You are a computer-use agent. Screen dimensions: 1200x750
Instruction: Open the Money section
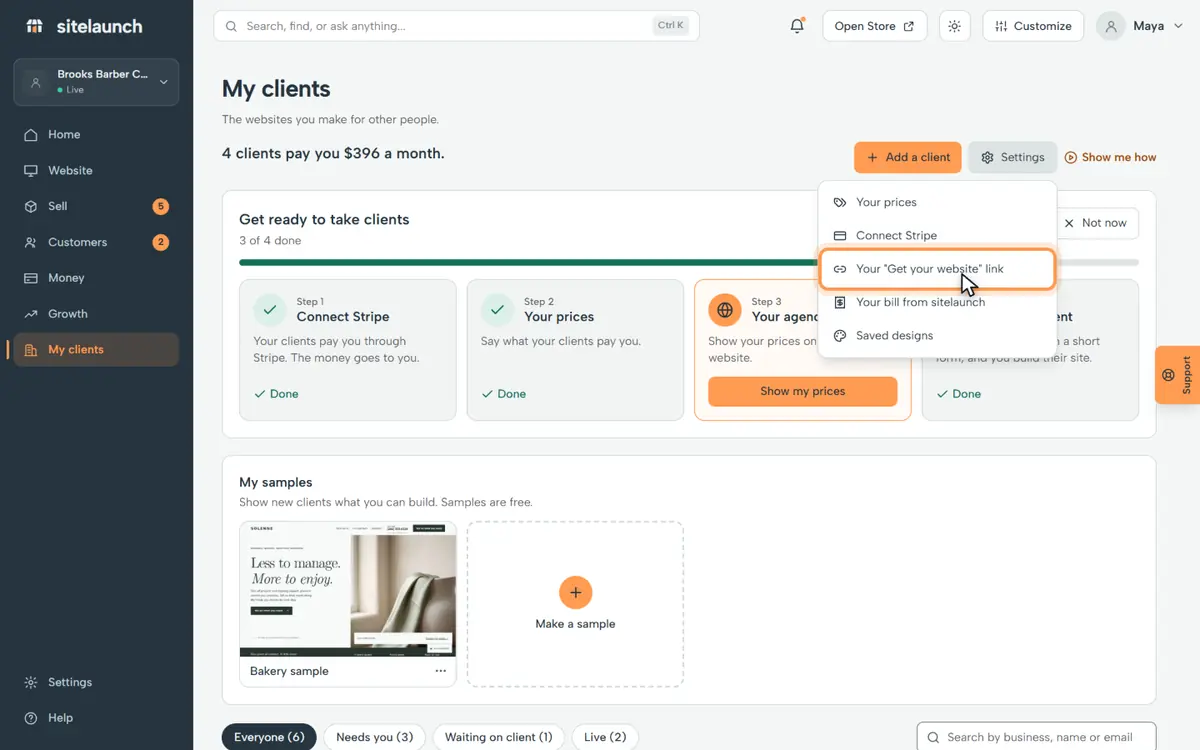coord(96,278)
